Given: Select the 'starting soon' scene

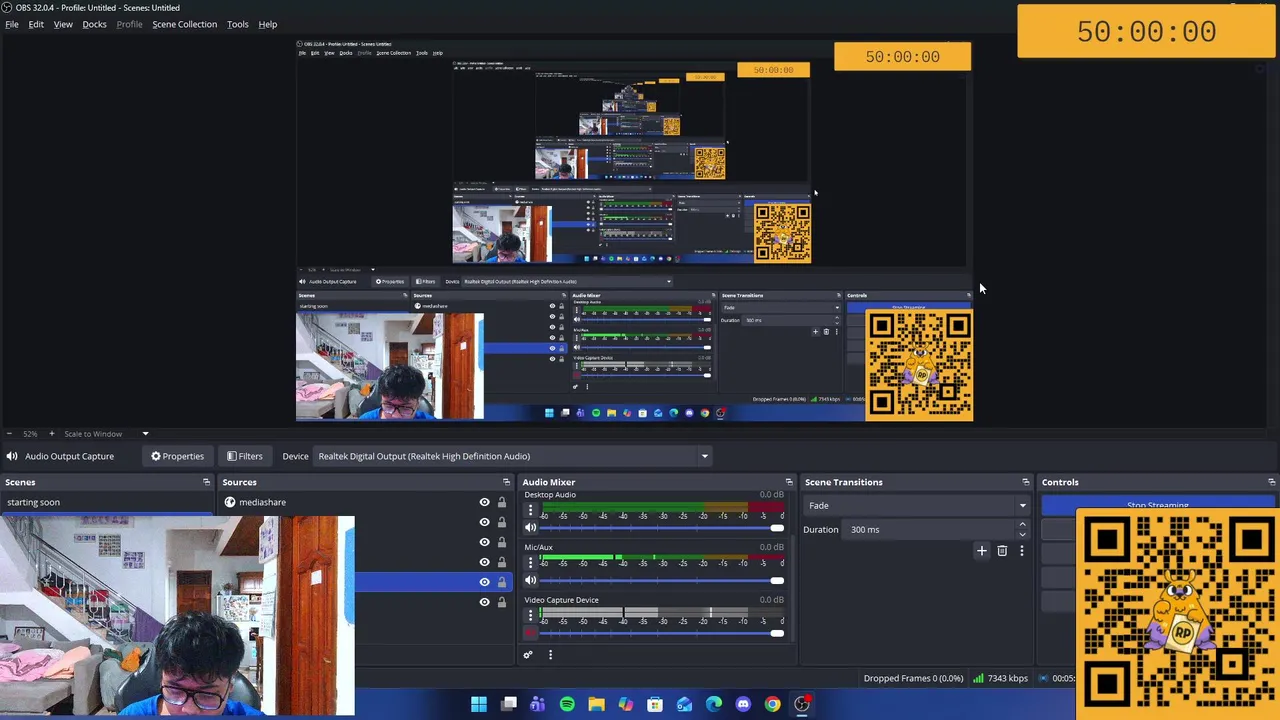Looking at the screenshot, I should [106, 502].
